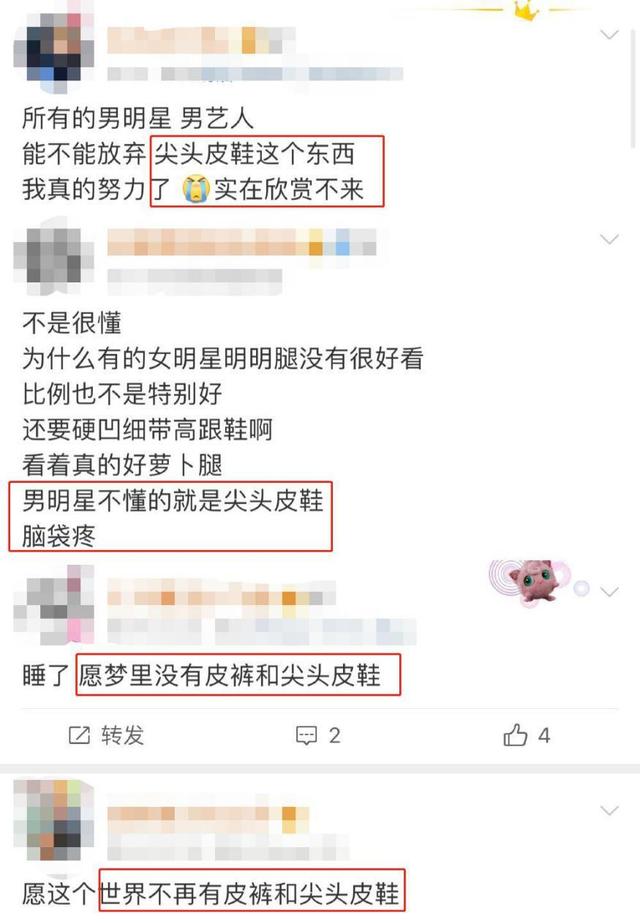The height and width of the screenshot is (924, 640).
Task: Expand chevron menu of 不是很懂 post
Action: click(609, 239)
